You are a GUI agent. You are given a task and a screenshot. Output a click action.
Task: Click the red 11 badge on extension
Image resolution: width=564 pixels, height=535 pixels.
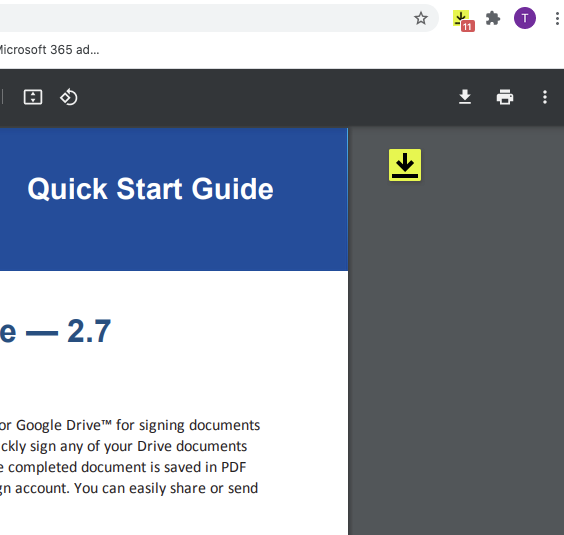[x=467, y=26]
